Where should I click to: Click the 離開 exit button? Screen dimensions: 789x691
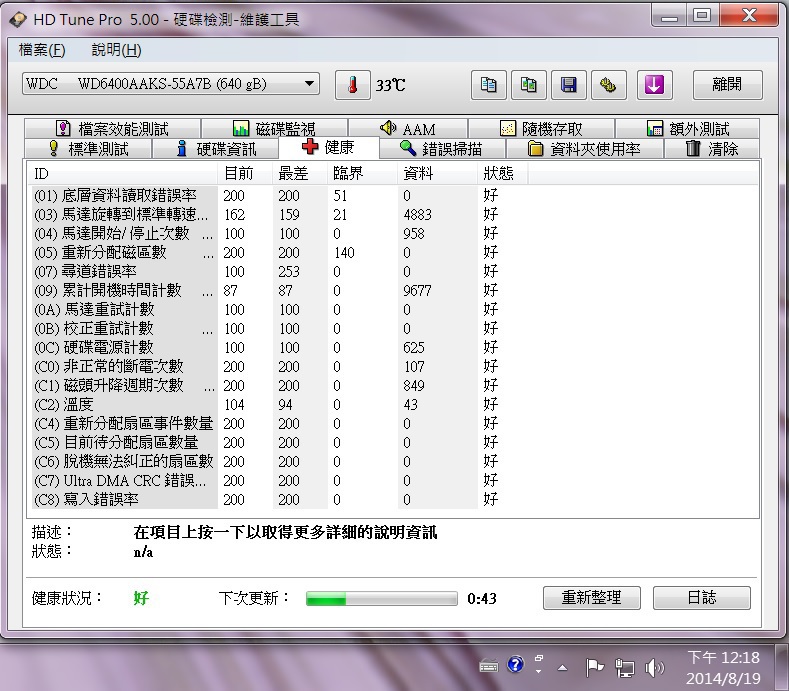[728, 85]
